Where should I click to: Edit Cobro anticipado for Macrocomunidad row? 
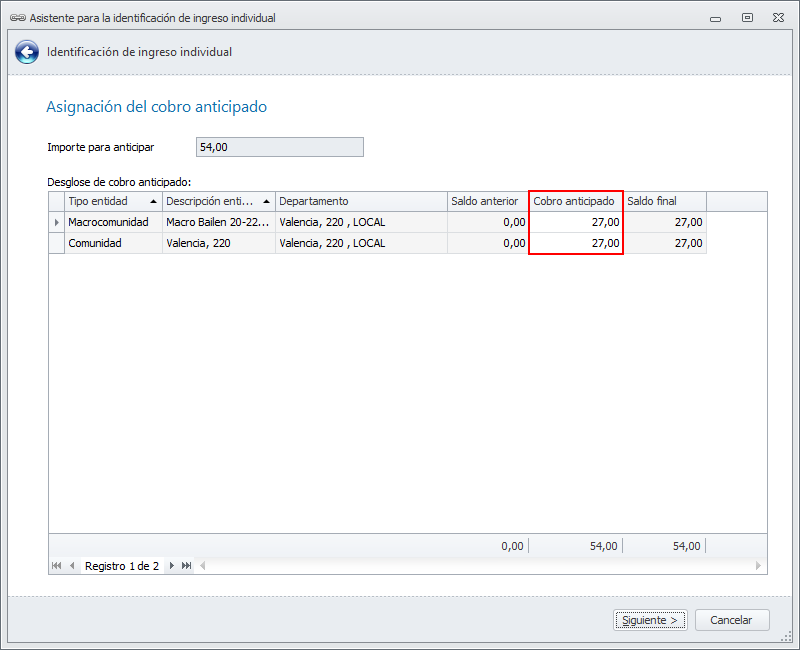576,222
